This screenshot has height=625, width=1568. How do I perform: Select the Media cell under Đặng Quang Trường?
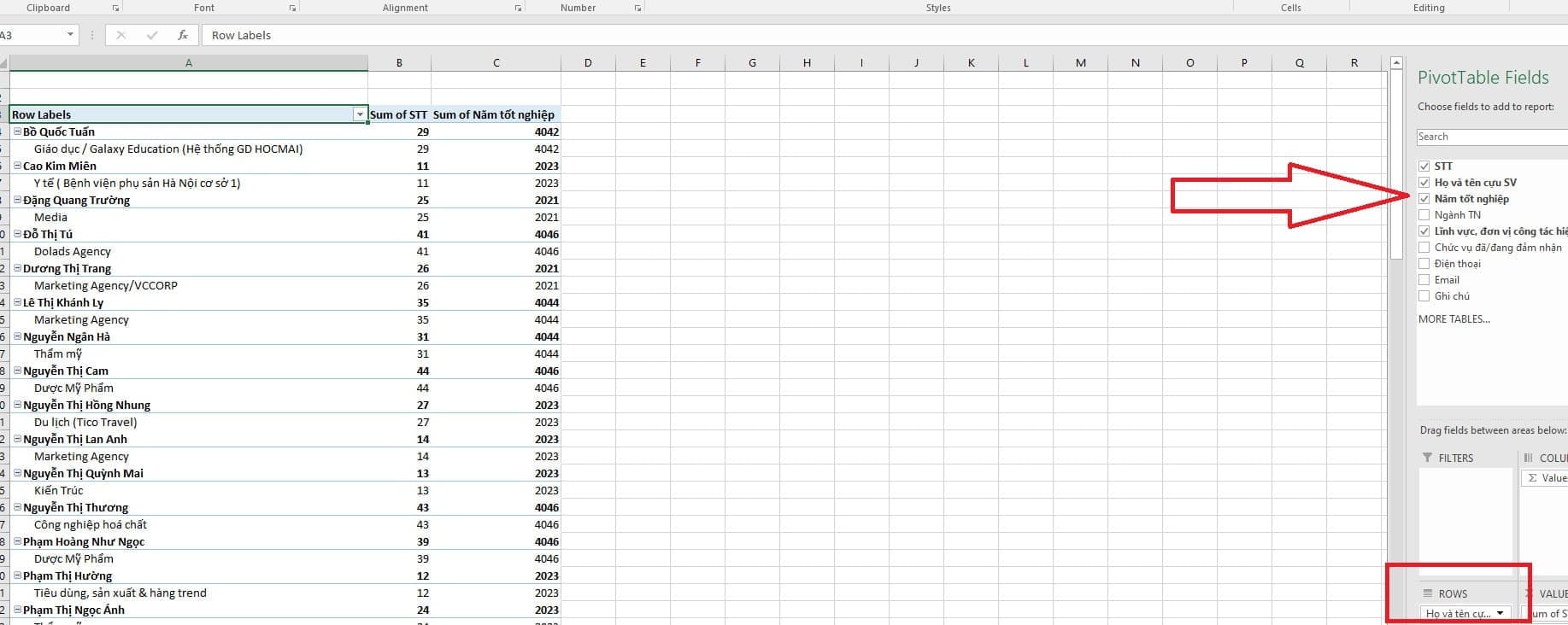click(189, 217)
